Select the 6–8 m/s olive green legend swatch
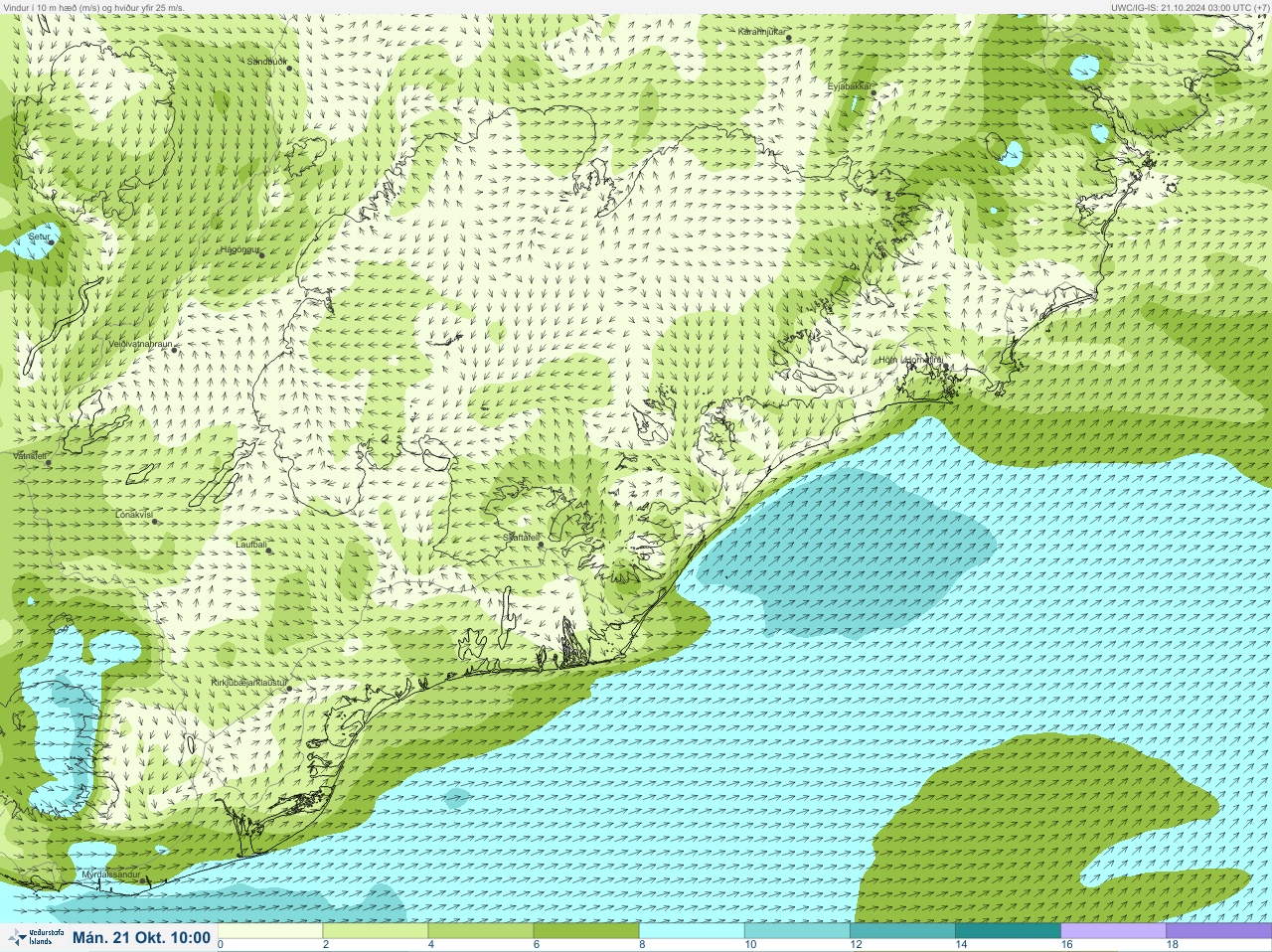The width and height of the screenshot is (1272, 952). (586, 931)
